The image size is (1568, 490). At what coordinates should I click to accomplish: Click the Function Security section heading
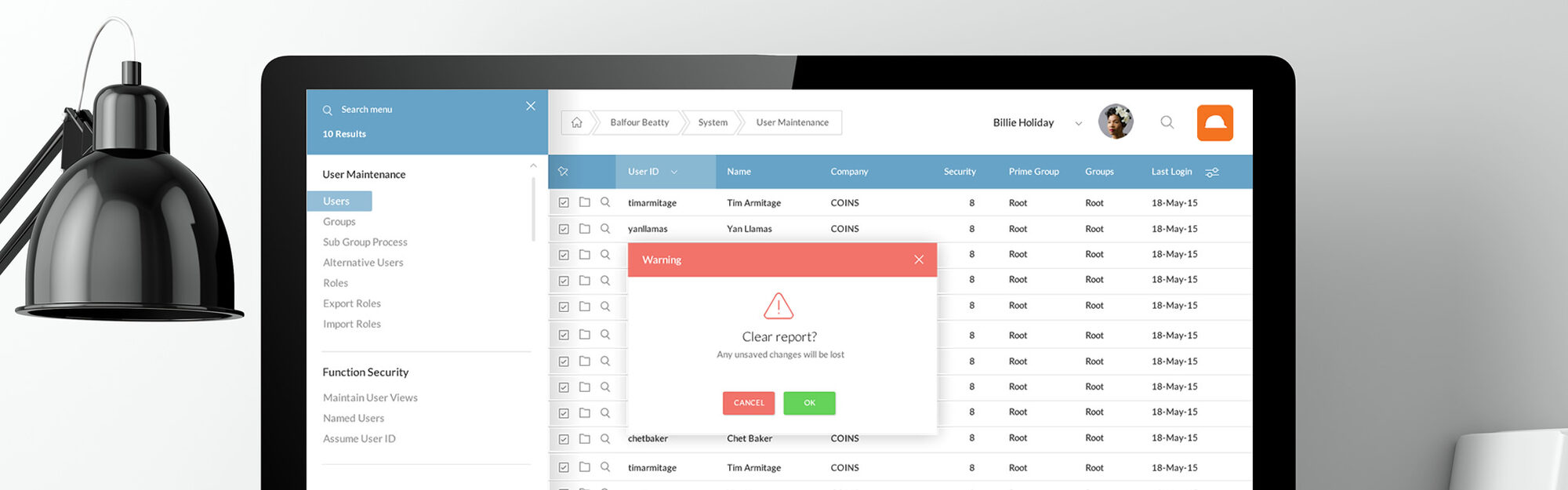pyautogui.click(x=365, y=372)
